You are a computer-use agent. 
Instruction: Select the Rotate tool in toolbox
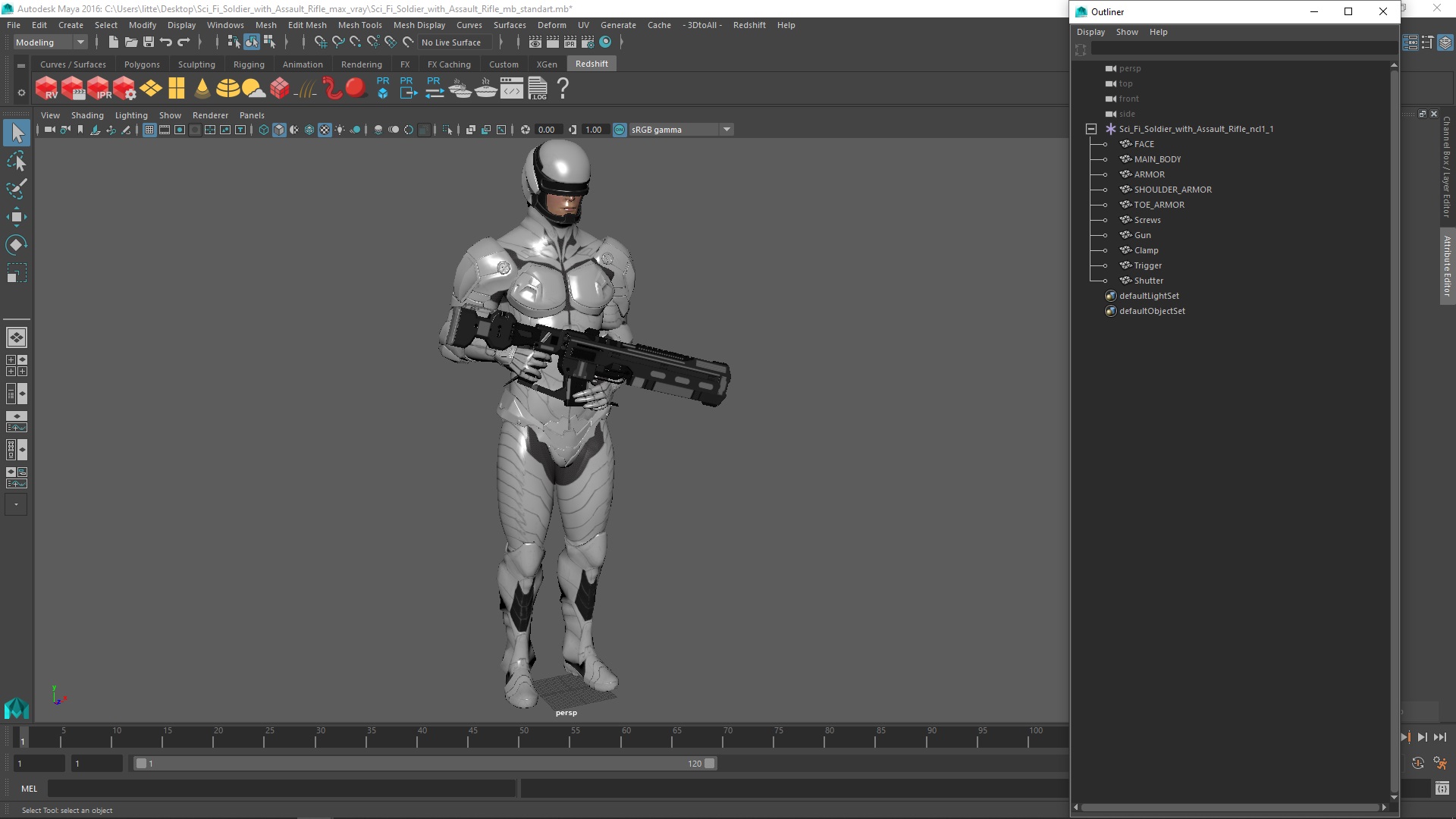(x=16, y=245)
